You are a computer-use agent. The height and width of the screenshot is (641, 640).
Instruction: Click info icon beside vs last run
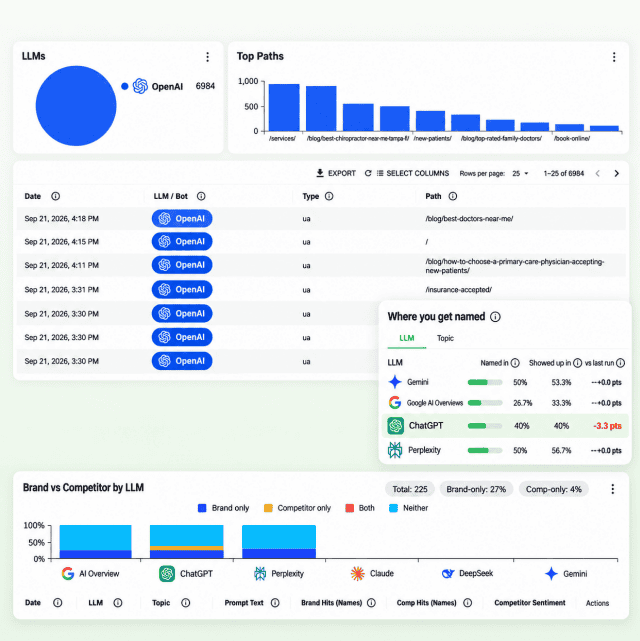coord(620,363)
